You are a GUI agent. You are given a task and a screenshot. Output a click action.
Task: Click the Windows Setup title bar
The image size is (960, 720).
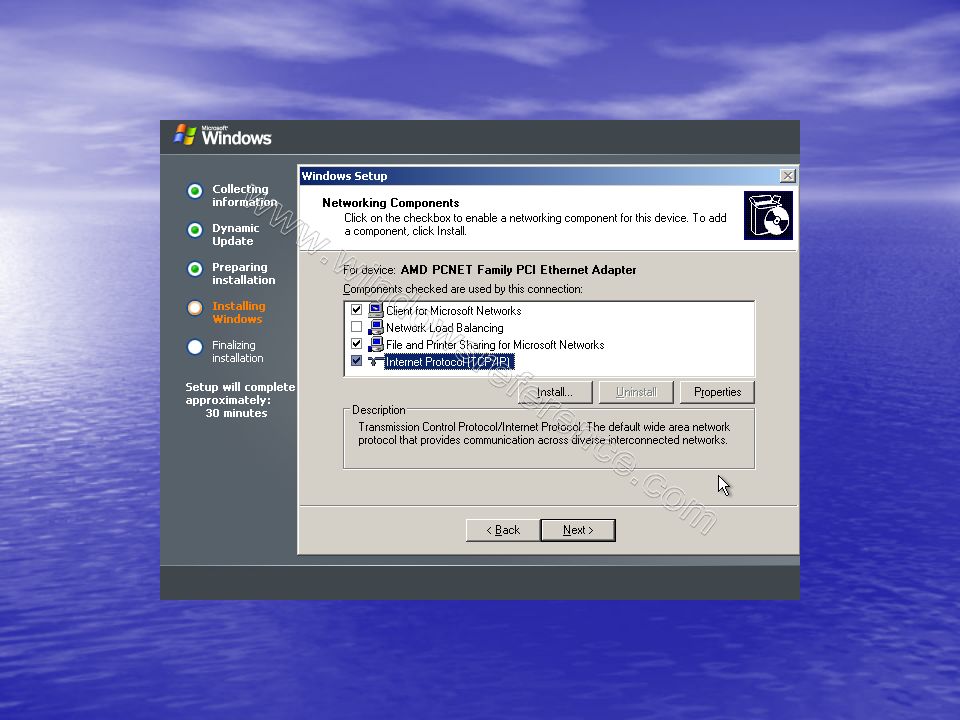click(547, 176)
